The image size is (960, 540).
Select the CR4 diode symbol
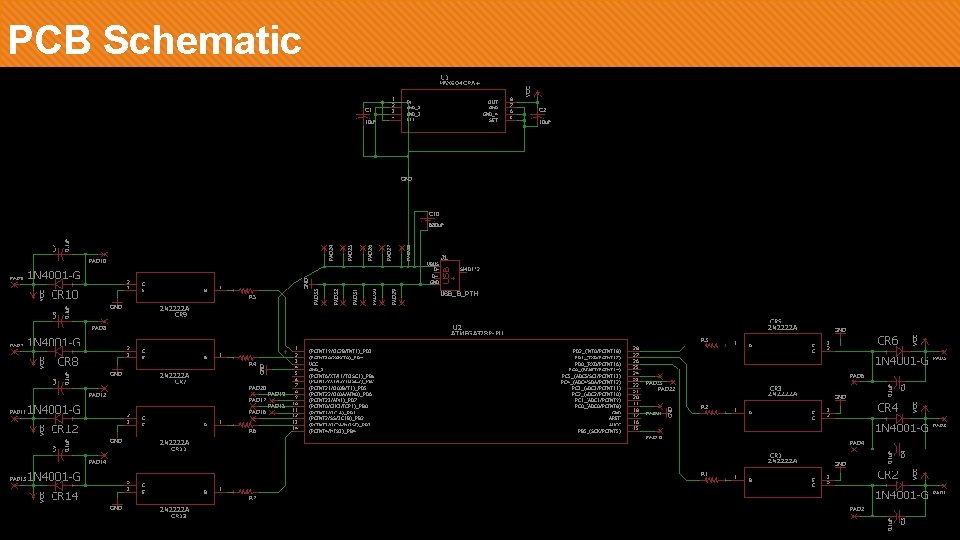point(899,418)
